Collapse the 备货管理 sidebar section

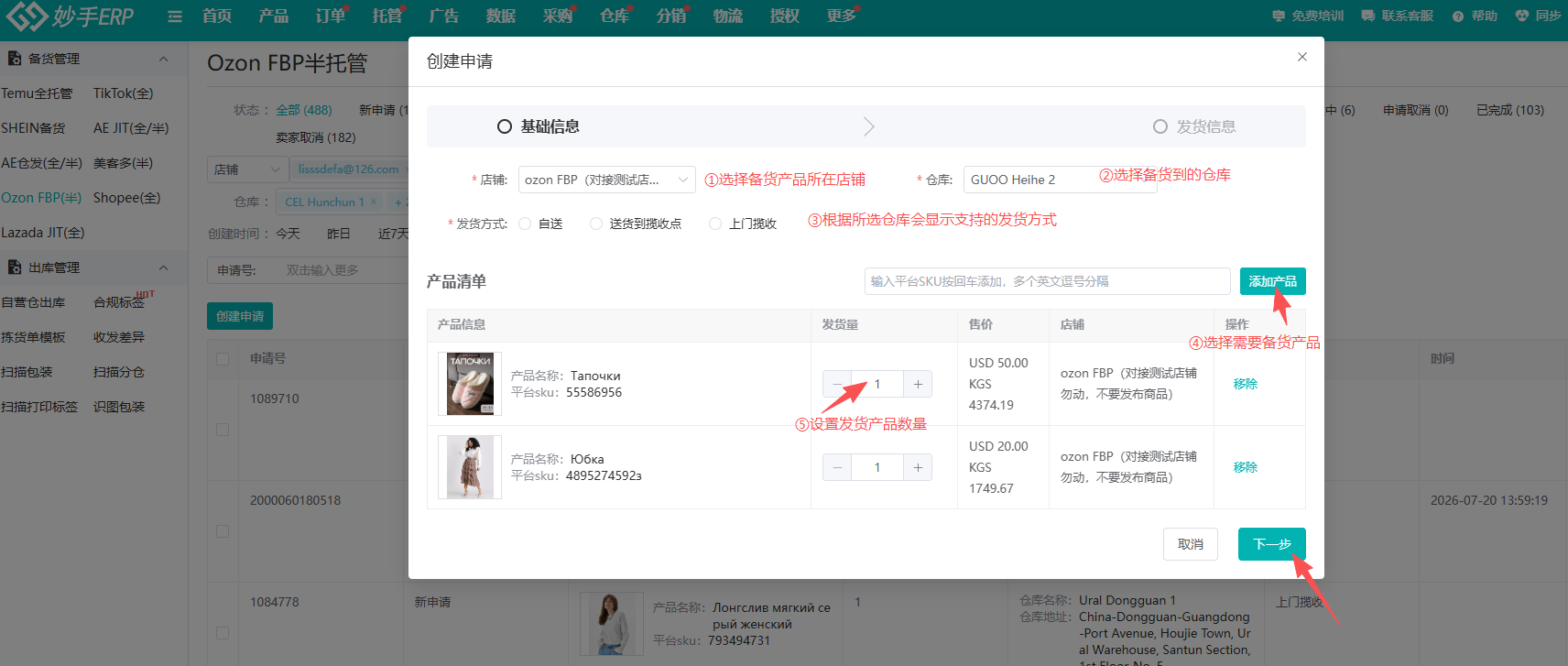click(x=163, y=59)
